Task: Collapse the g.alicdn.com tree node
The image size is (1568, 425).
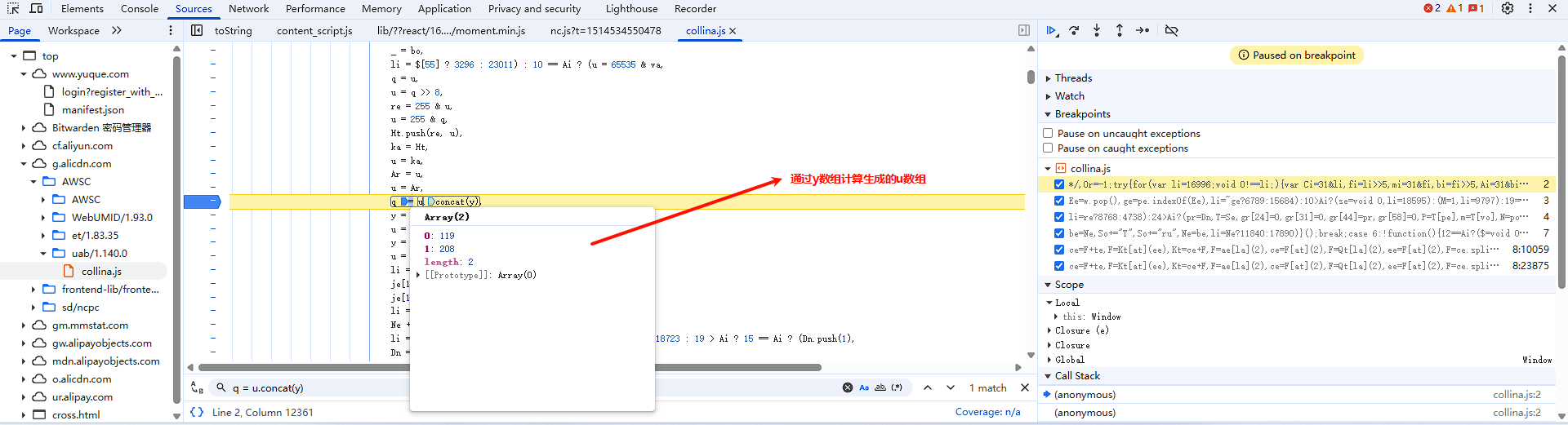Action: [x=23, y=164]
